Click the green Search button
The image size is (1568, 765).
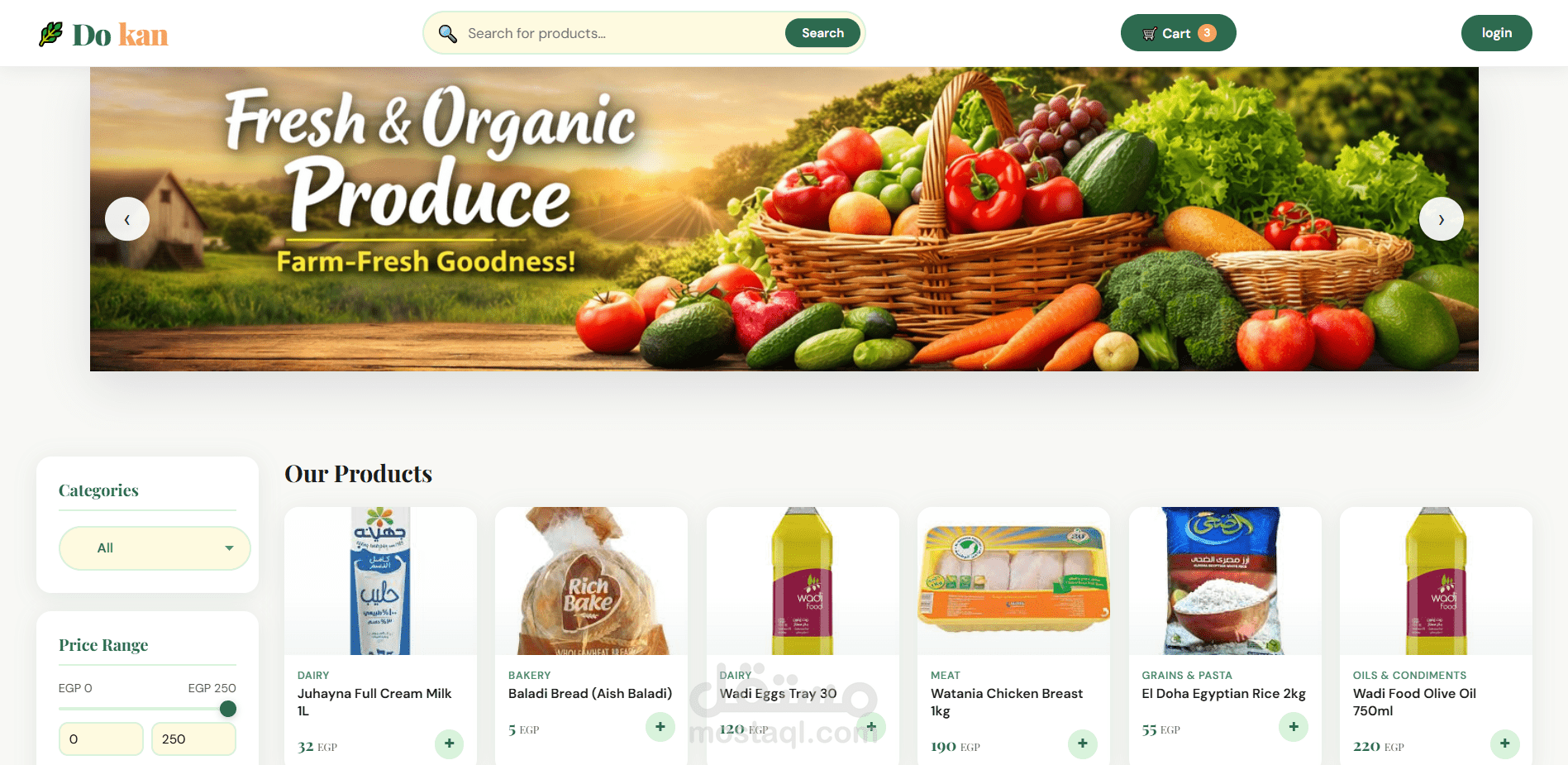(x=822, y=33)
